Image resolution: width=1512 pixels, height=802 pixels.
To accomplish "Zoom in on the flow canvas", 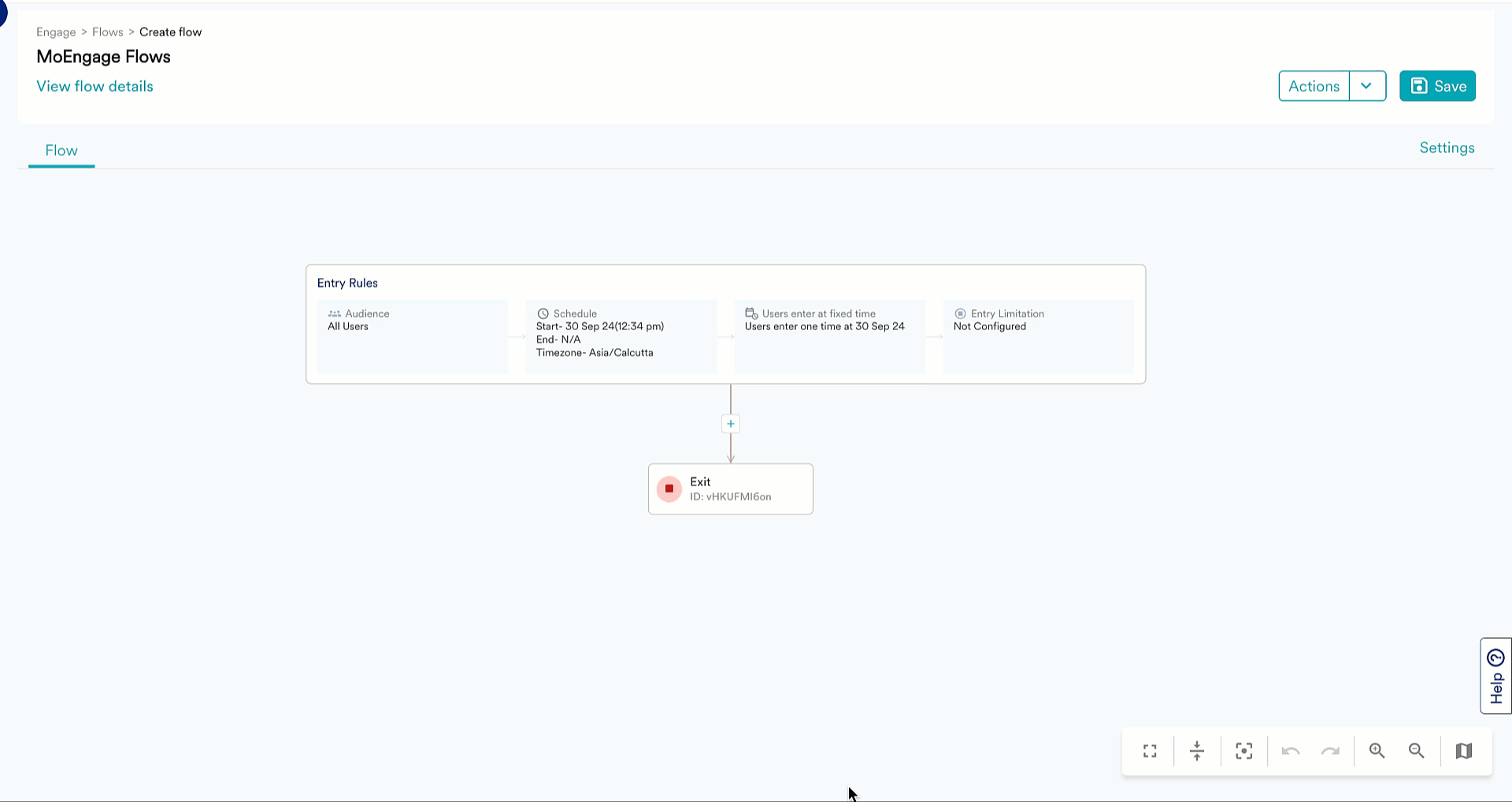I will coord(1377,751).
